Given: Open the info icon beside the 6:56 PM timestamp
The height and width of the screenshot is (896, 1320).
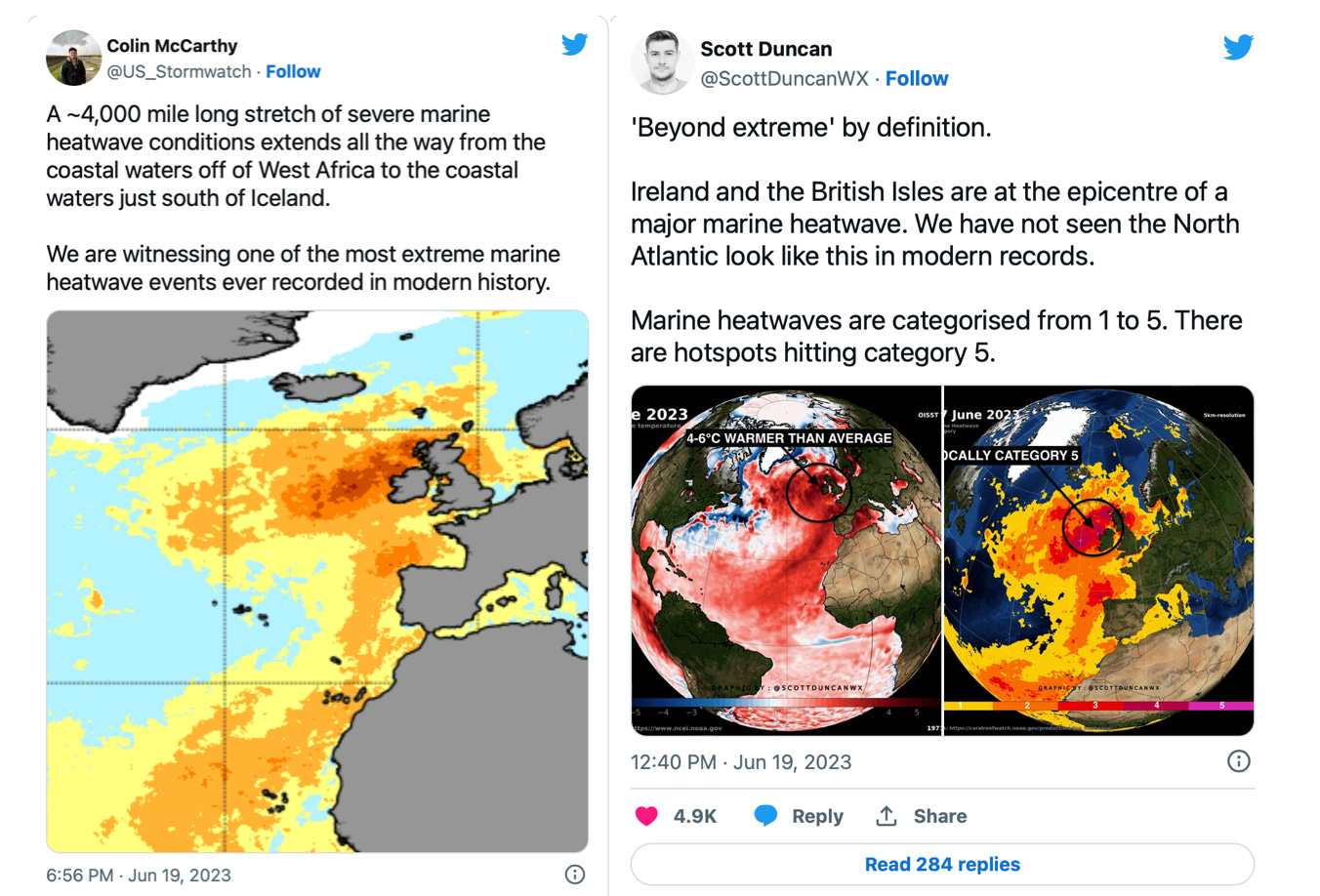Looking at the screenshot, I should pyautogui.click(x=575, y=875).
